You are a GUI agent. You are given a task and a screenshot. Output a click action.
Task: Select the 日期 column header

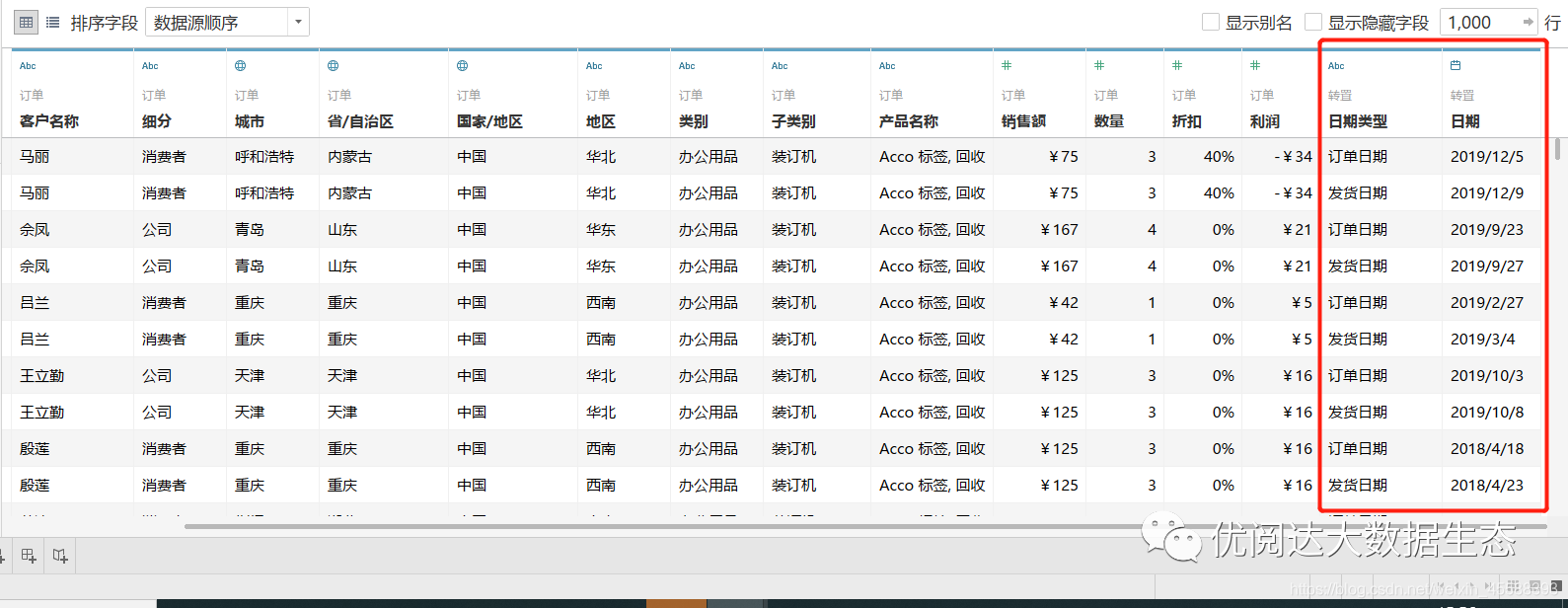coord(1465,121)
